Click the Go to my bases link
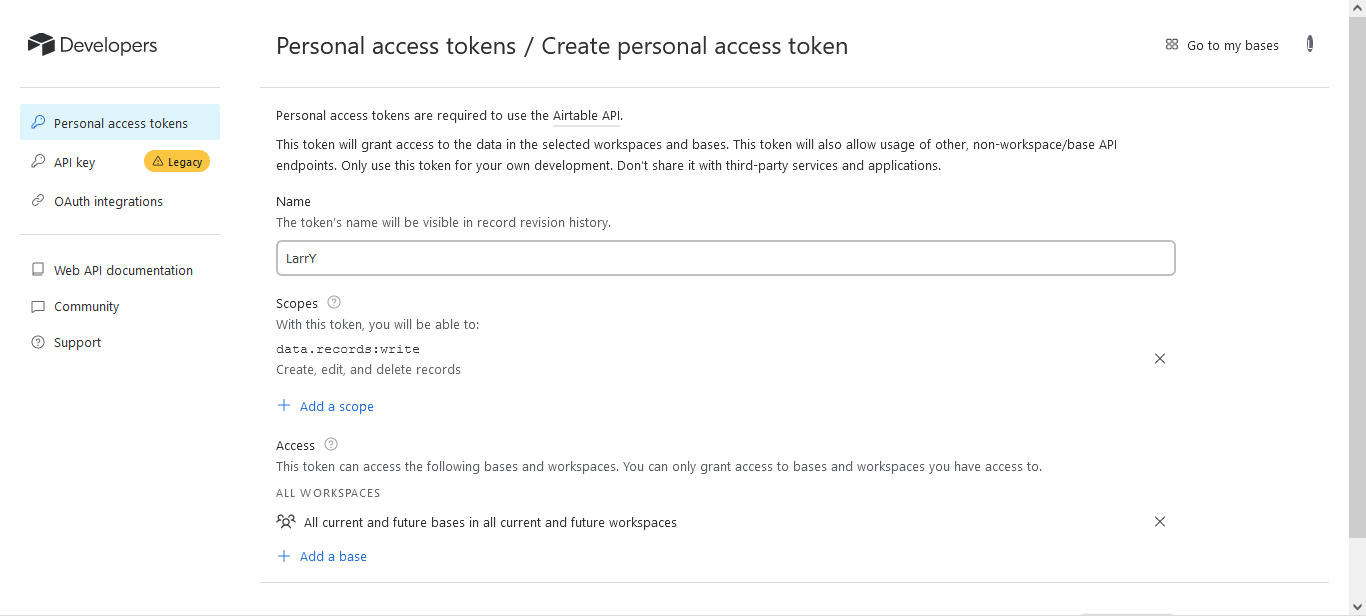The image size is (1366, 616). 1222,45
